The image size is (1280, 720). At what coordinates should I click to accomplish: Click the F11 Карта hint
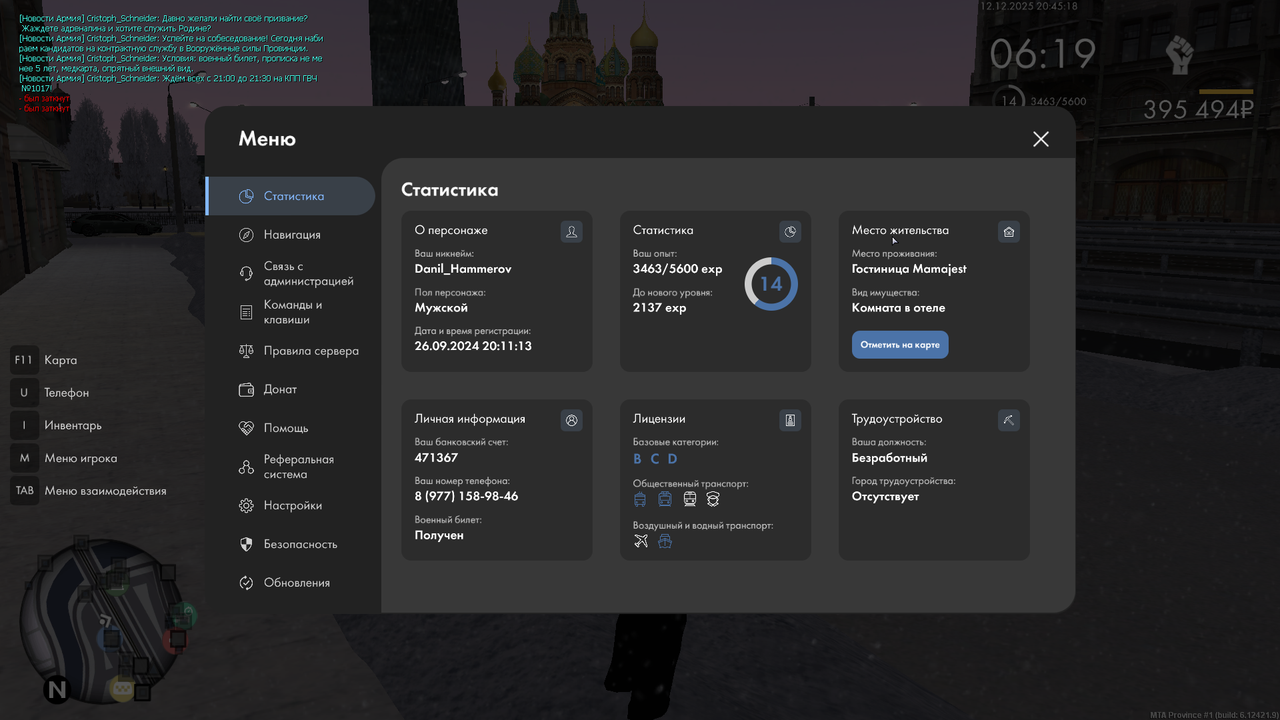44,360
